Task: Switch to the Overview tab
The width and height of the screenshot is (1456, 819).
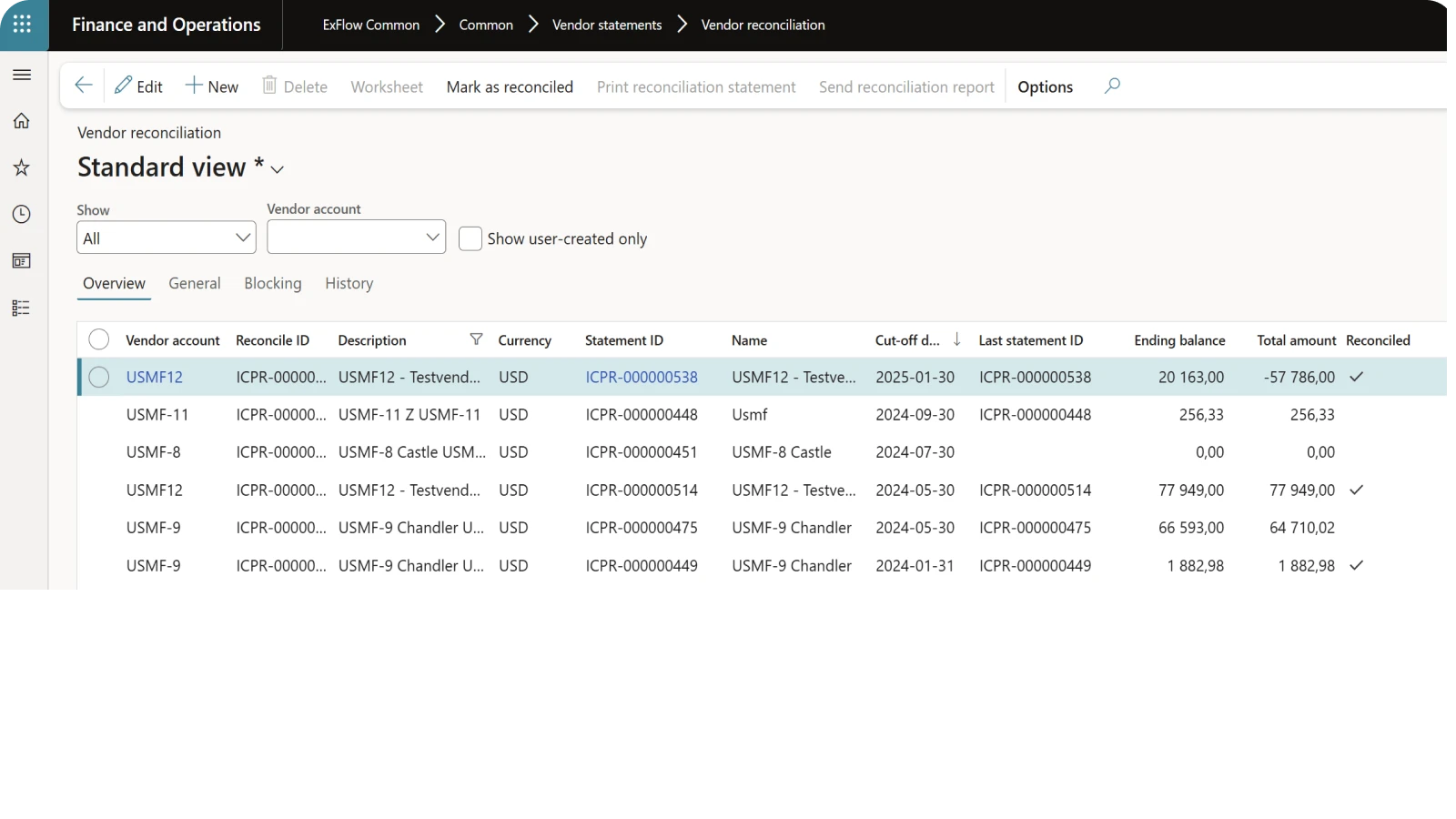Action: click(114, 283)
